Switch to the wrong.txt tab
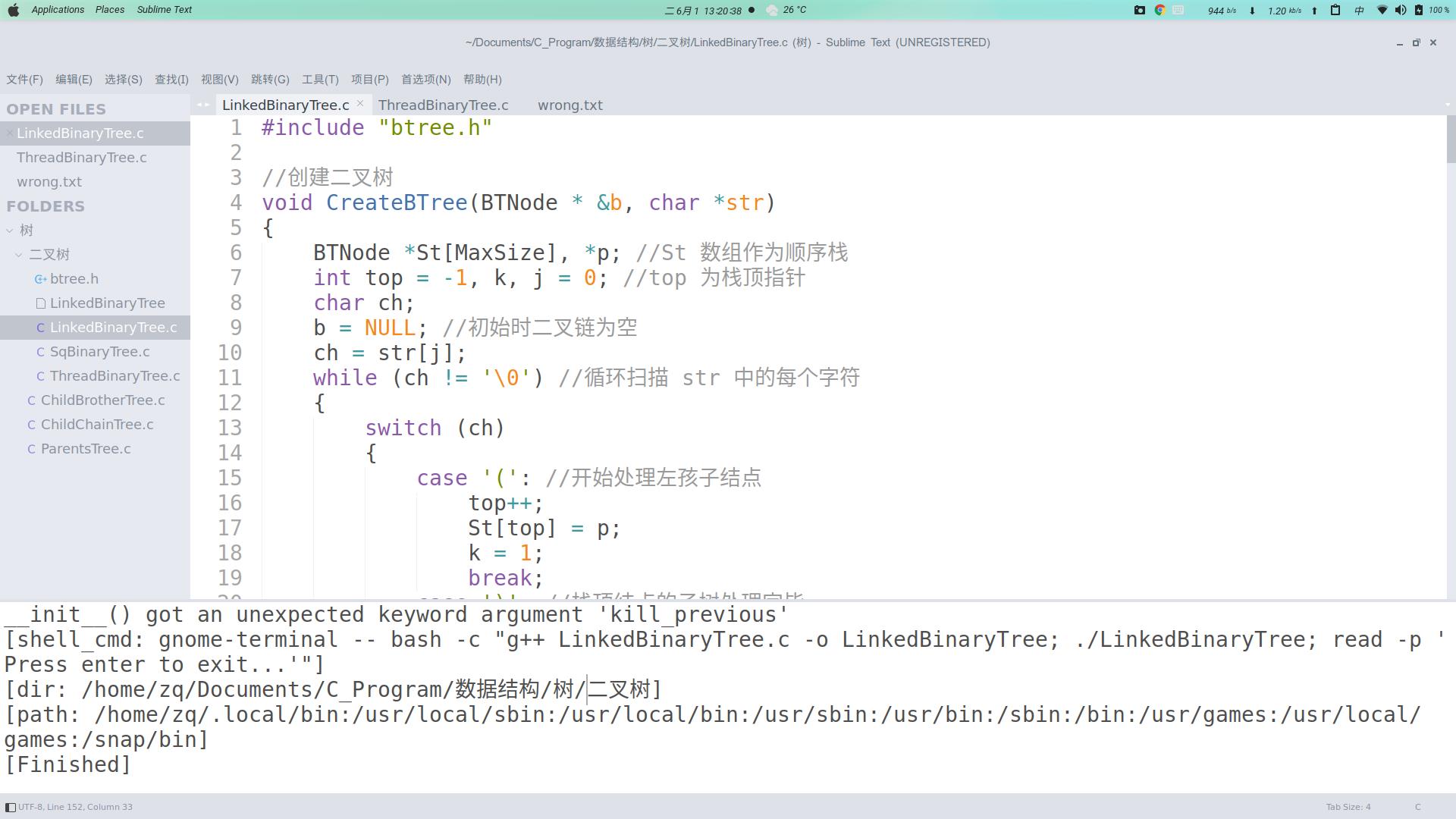The image size is (1456, 819). 570,105
